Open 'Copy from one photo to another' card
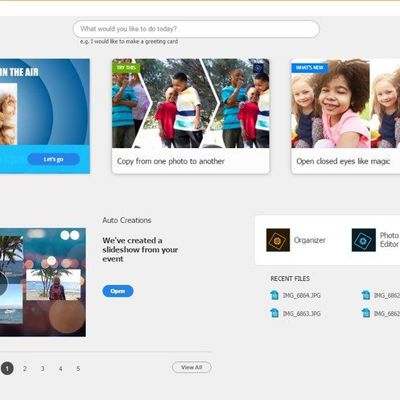The image size is (400, 400). click(x=191, y=116)
